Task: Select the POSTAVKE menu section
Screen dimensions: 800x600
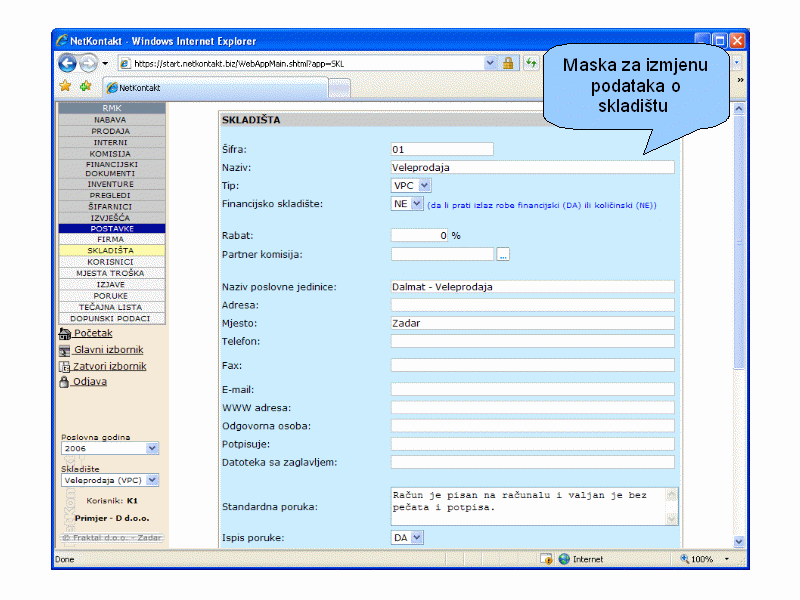Action: (x=112, y=229)
